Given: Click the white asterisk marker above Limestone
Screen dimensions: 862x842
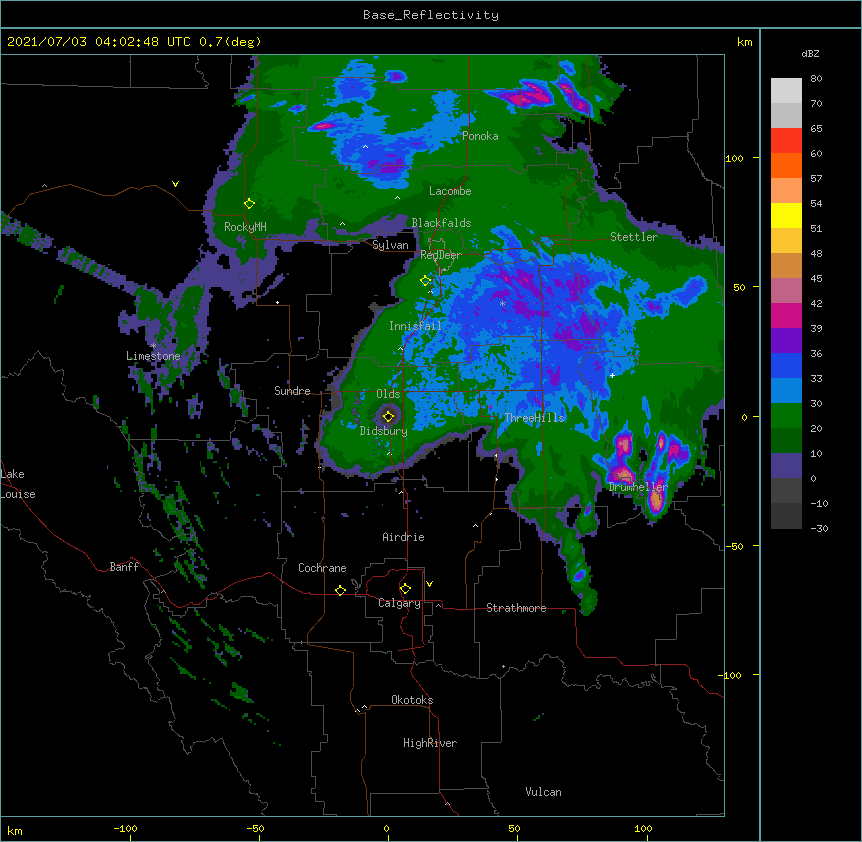Looking at the screenshot, I should click(x=154, y=346).
